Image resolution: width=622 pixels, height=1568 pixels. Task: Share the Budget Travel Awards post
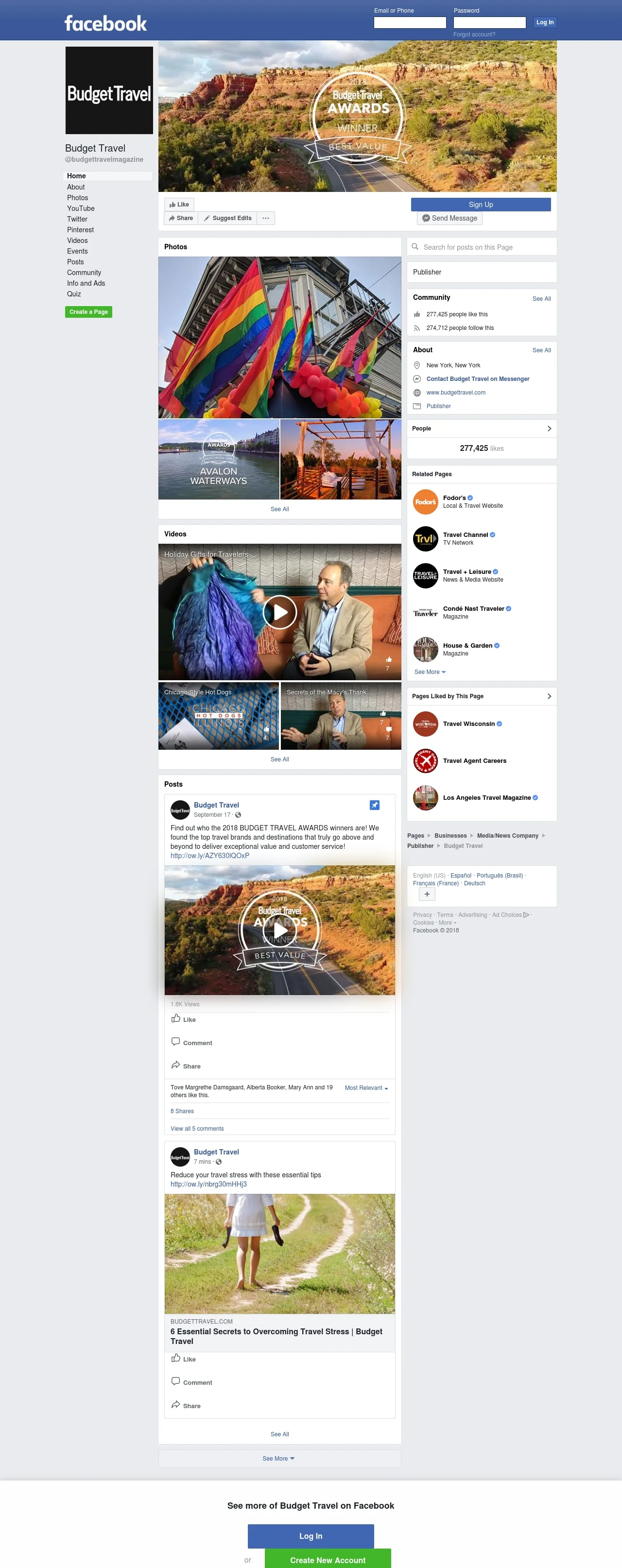[x=186, y=1065]
